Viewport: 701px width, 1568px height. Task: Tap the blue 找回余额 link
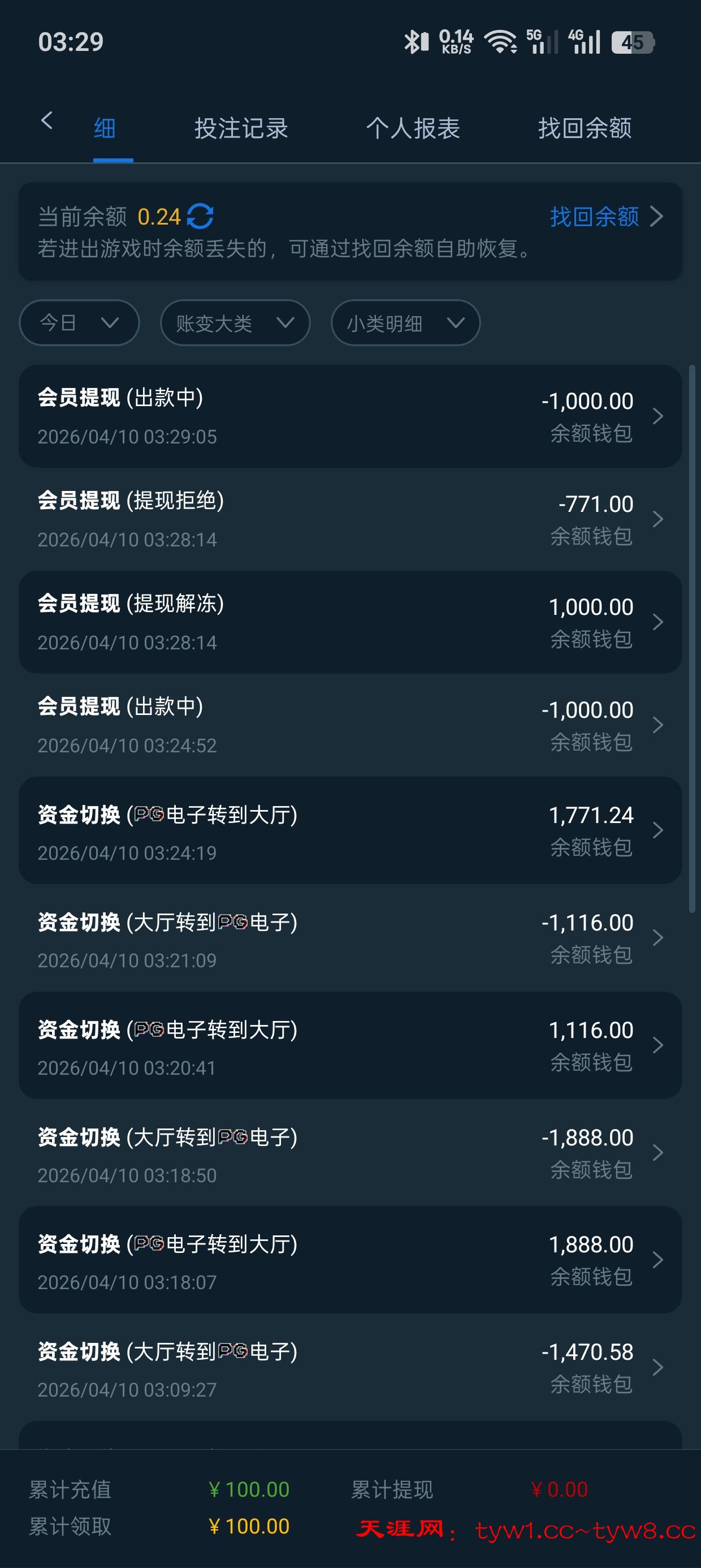click(x=595, y=217)
